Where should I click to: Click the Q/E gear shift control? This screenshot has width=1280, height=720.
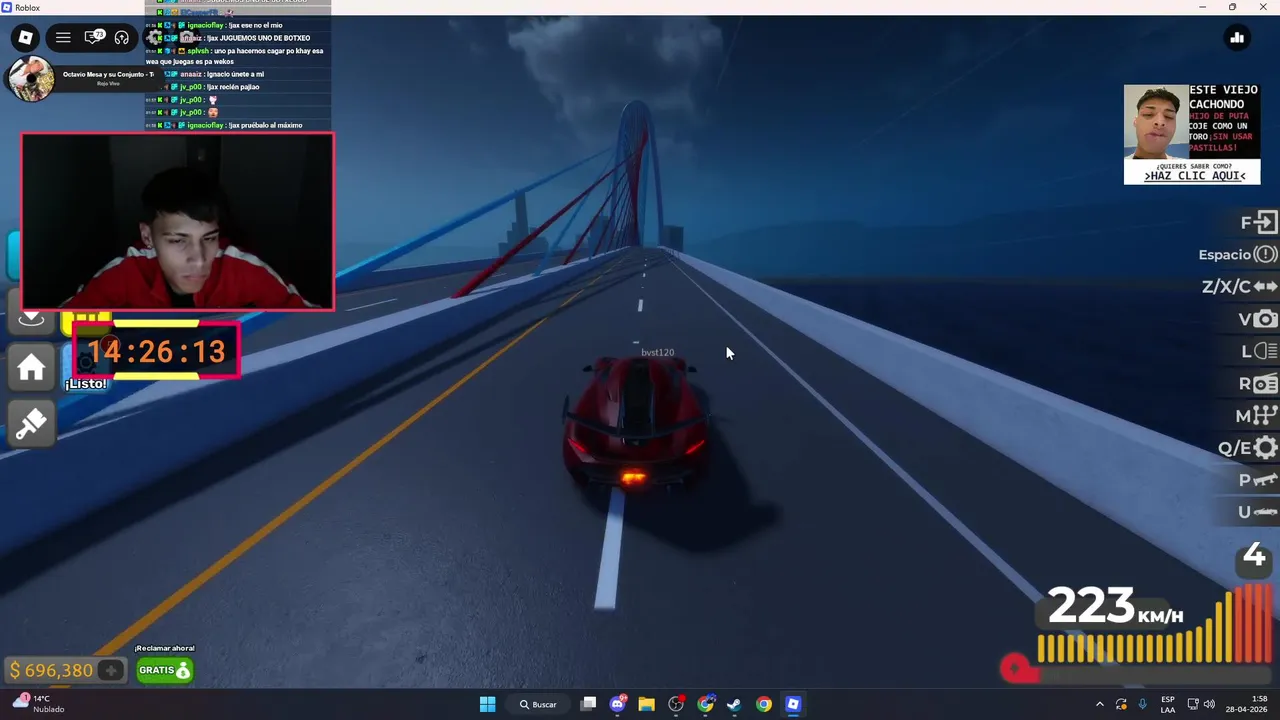[1248, 448]
